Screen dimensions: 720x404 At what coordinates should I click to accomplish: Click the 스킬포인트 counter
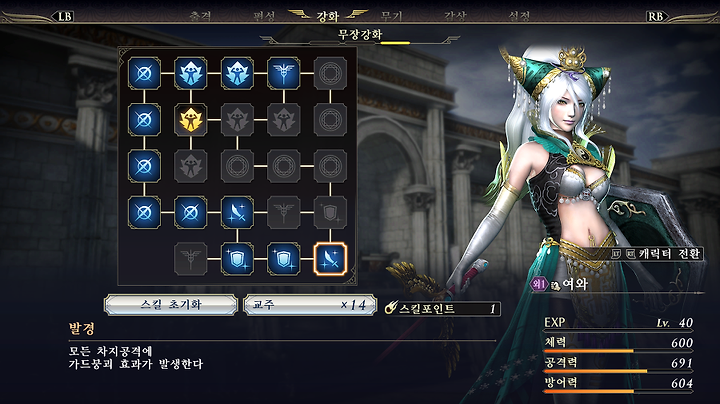443,308
